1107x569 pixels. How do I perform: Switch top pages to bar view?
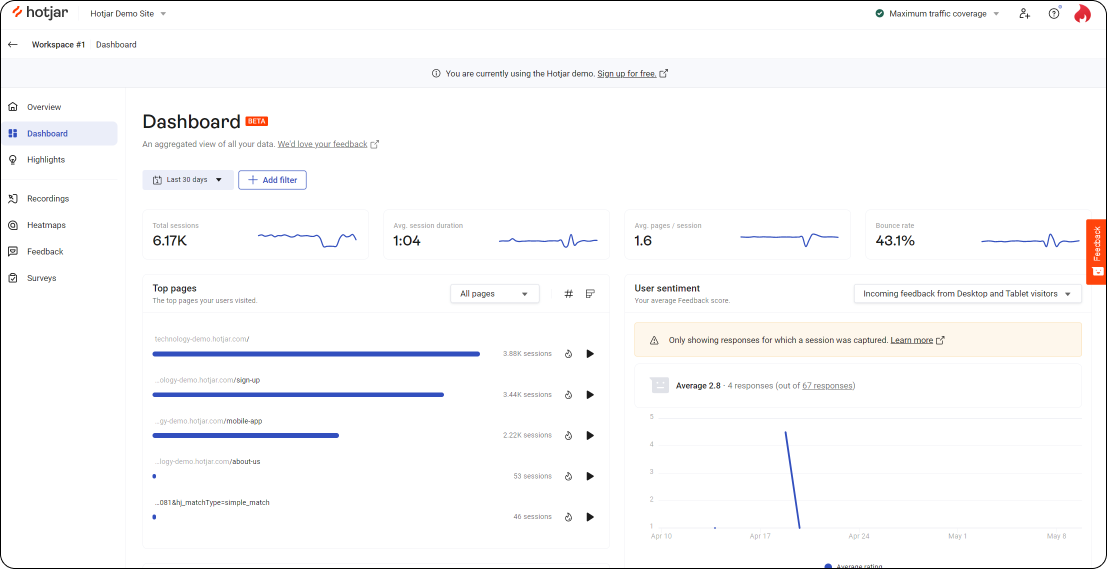(590, 294)
